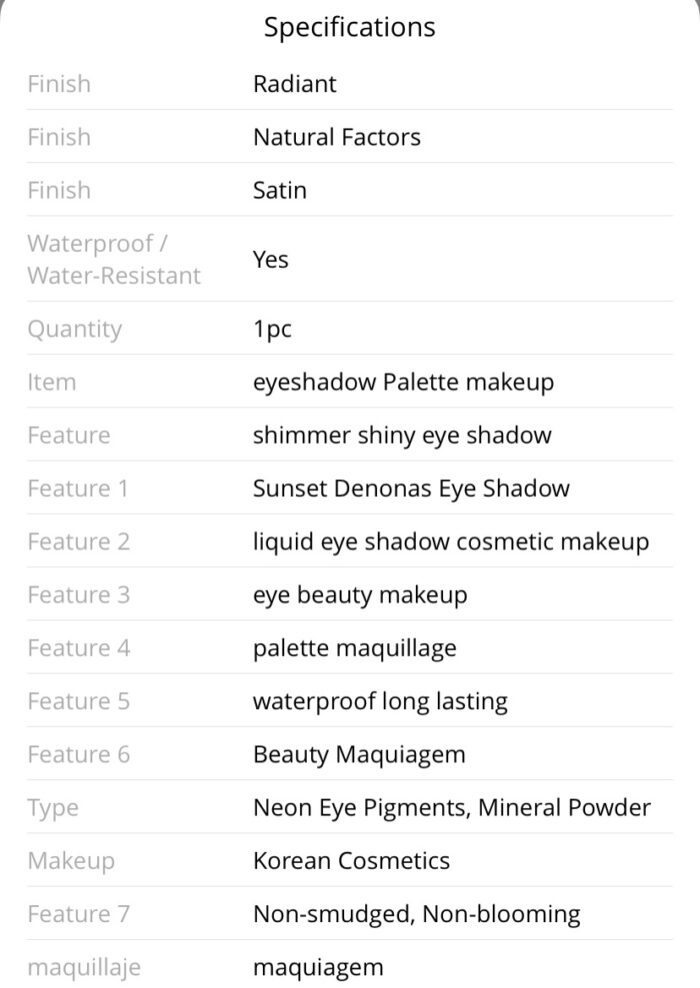Tap the Yes waterproof value
The height and width of the screenshot is (988, 700).
coord(270,259)
